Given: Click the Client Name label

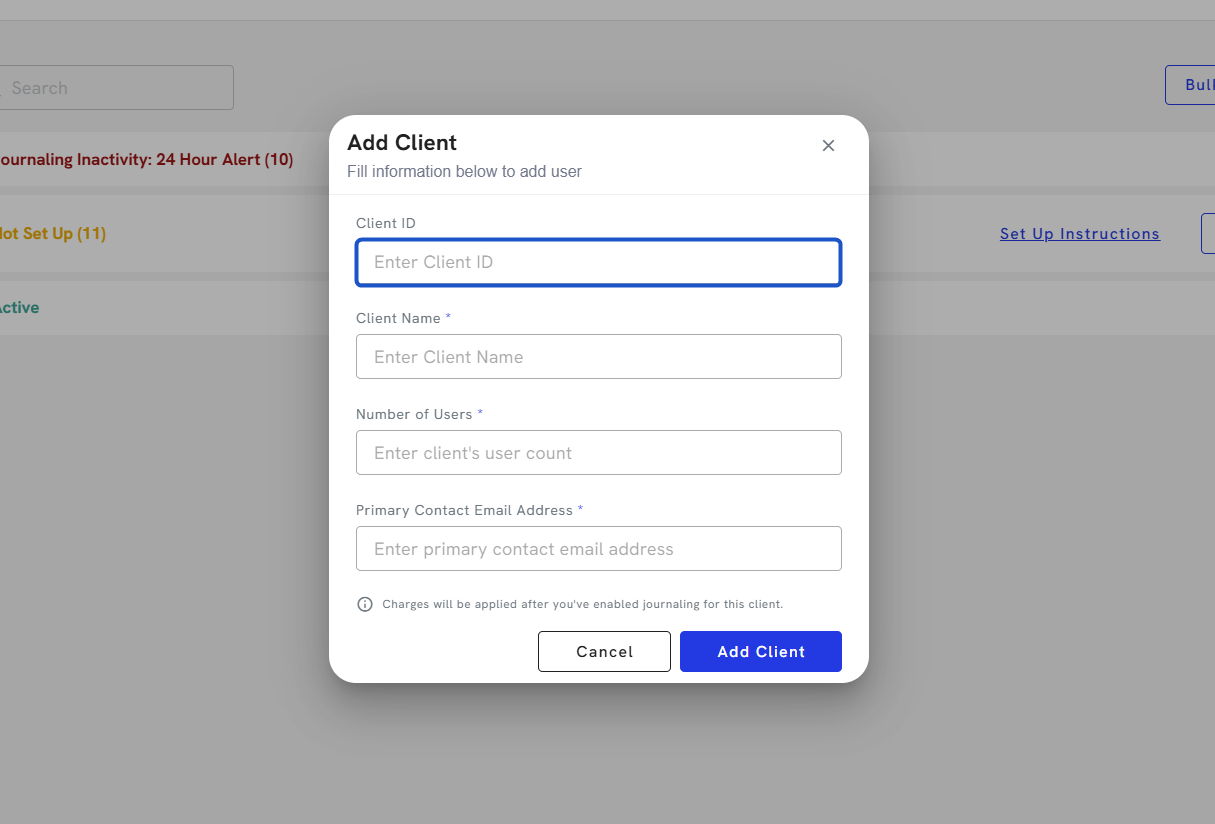Looking at the screenshot, I should [x=398, y=318].
